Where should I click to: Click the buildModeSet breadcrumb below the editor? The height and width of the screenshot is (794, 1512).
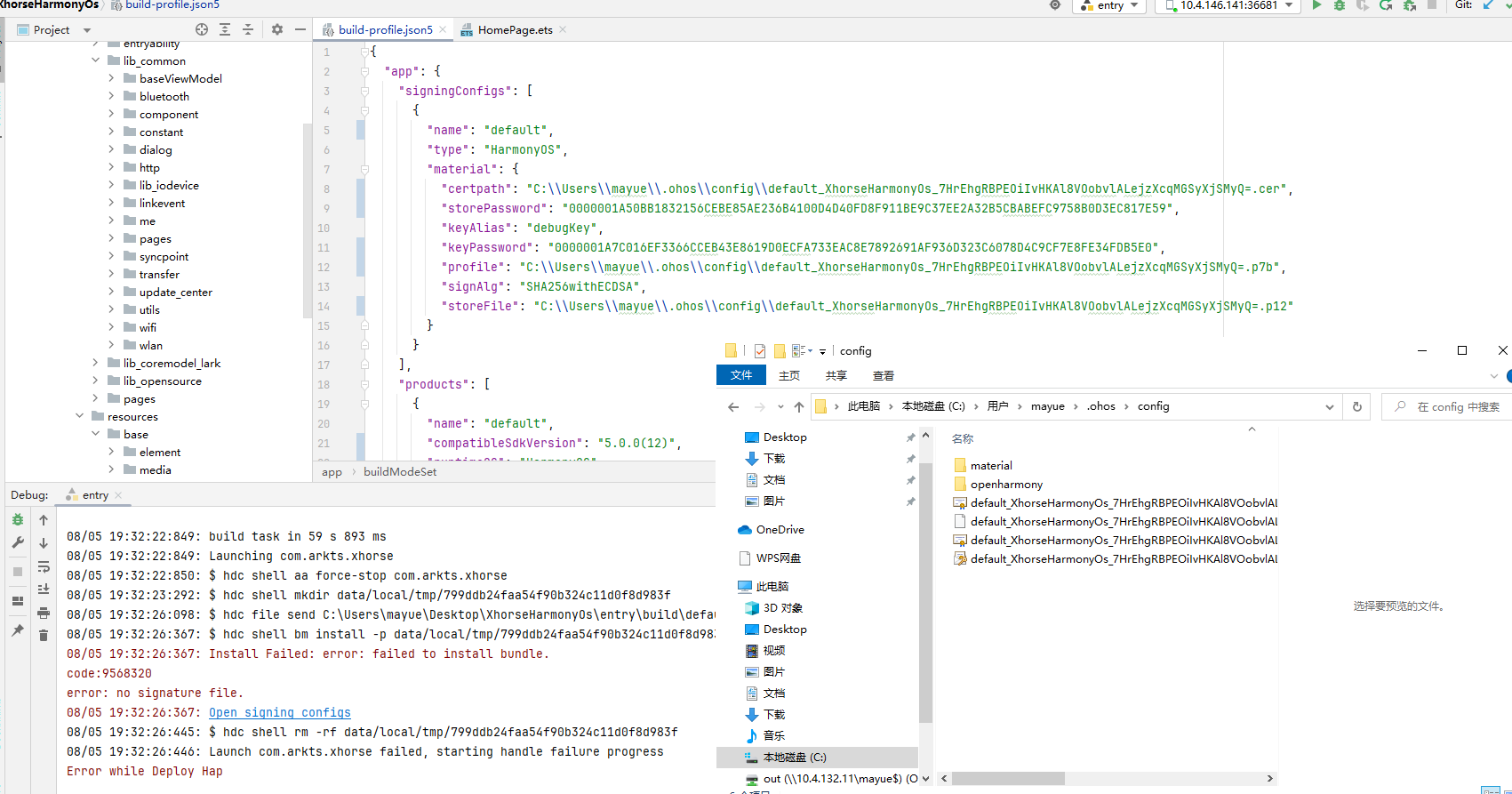[x=400, y=472]
